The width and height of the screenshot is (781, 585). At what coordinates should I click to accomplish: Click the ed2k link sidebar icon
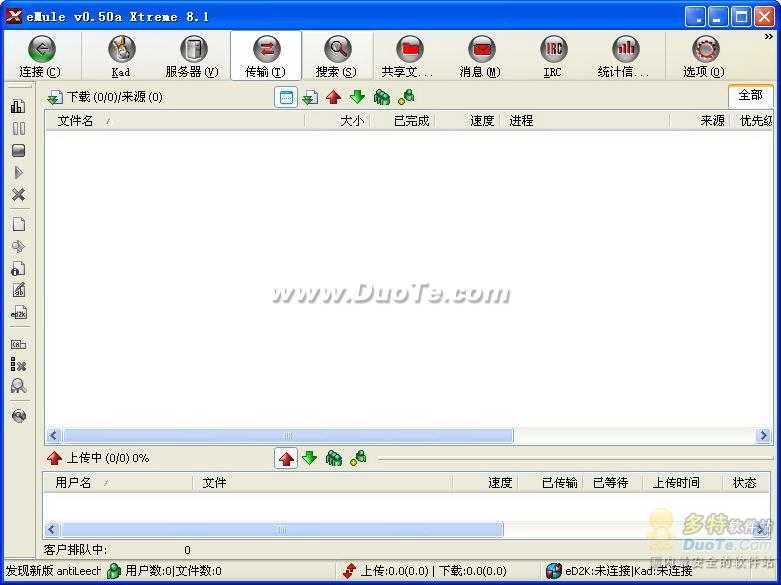point(18,313)
